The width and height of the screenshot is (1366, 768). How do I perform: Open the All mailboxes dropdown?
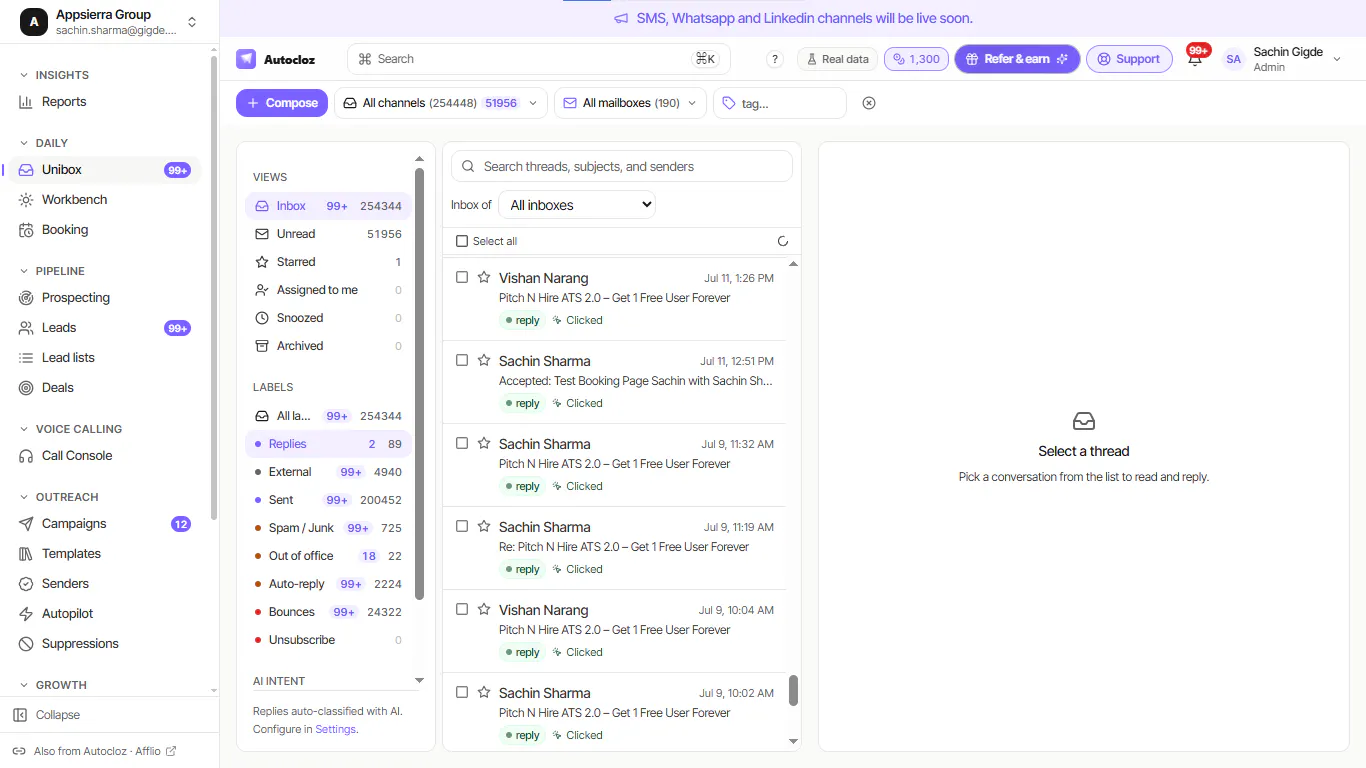click(x=630, y=103)
